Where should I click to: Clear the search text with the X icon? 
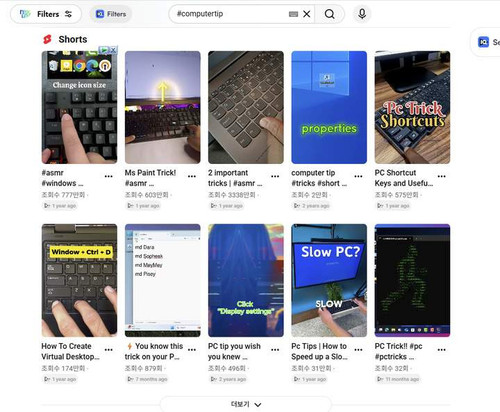pos(307,14)
